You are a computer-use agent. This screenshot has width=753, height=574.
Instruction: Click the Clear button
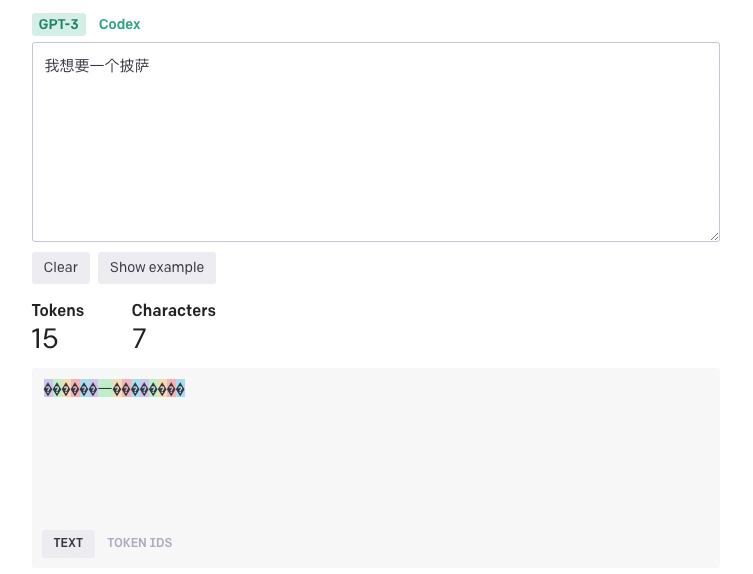click(x=61, y=268)
